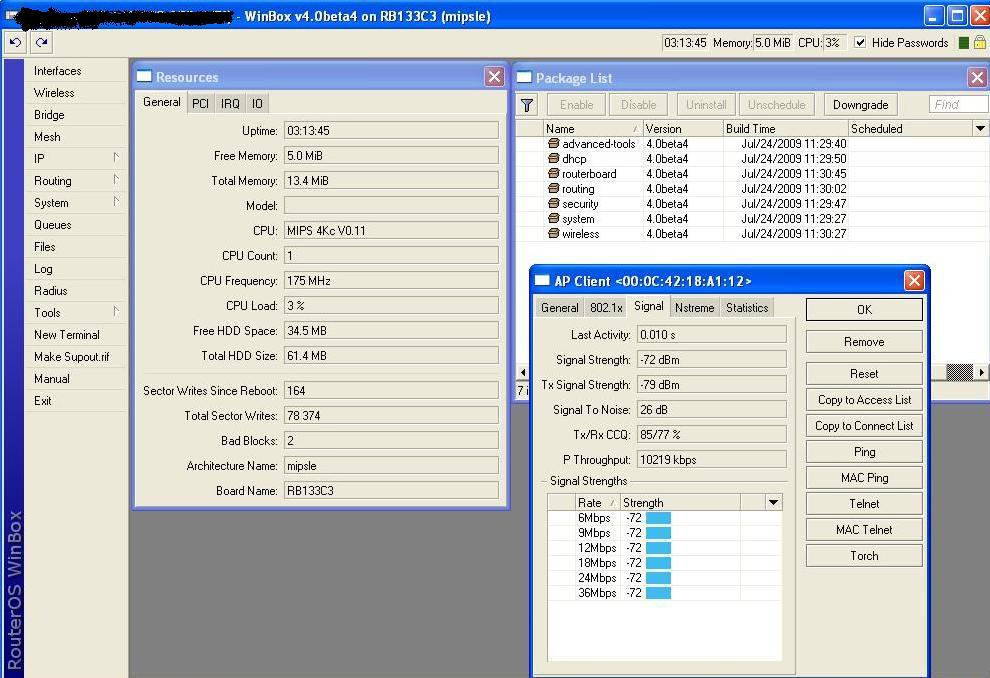Click the Resources window title icon

click(145, 76)
